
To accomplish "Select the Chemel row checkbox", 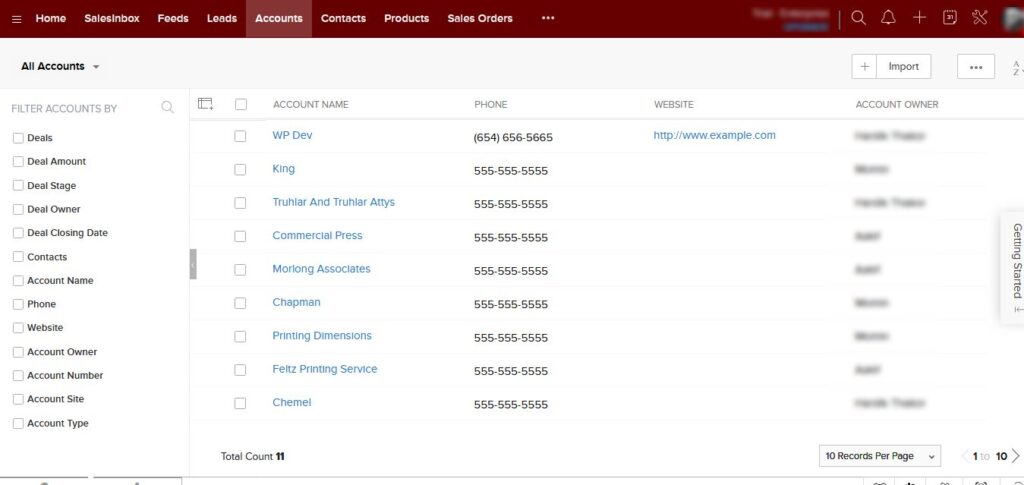I will [240, 403].
